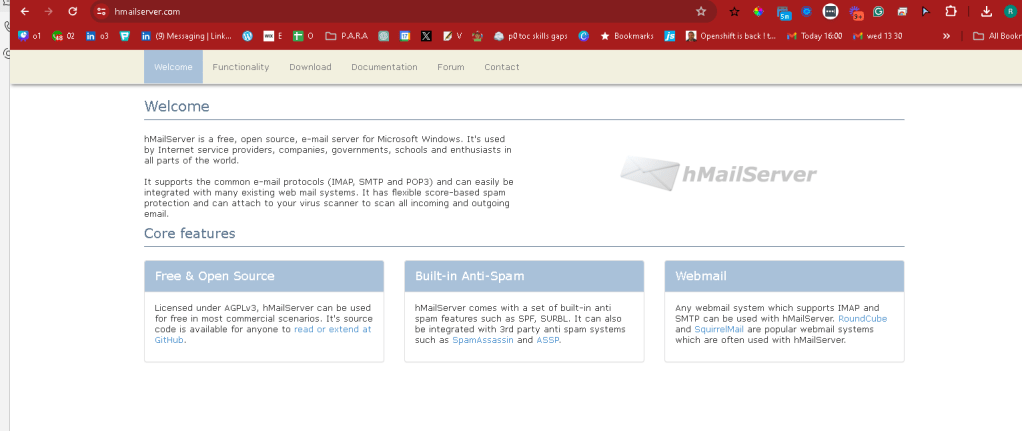Click the Free & Open Source card header
1022x431 pixels.
point(264,276)
